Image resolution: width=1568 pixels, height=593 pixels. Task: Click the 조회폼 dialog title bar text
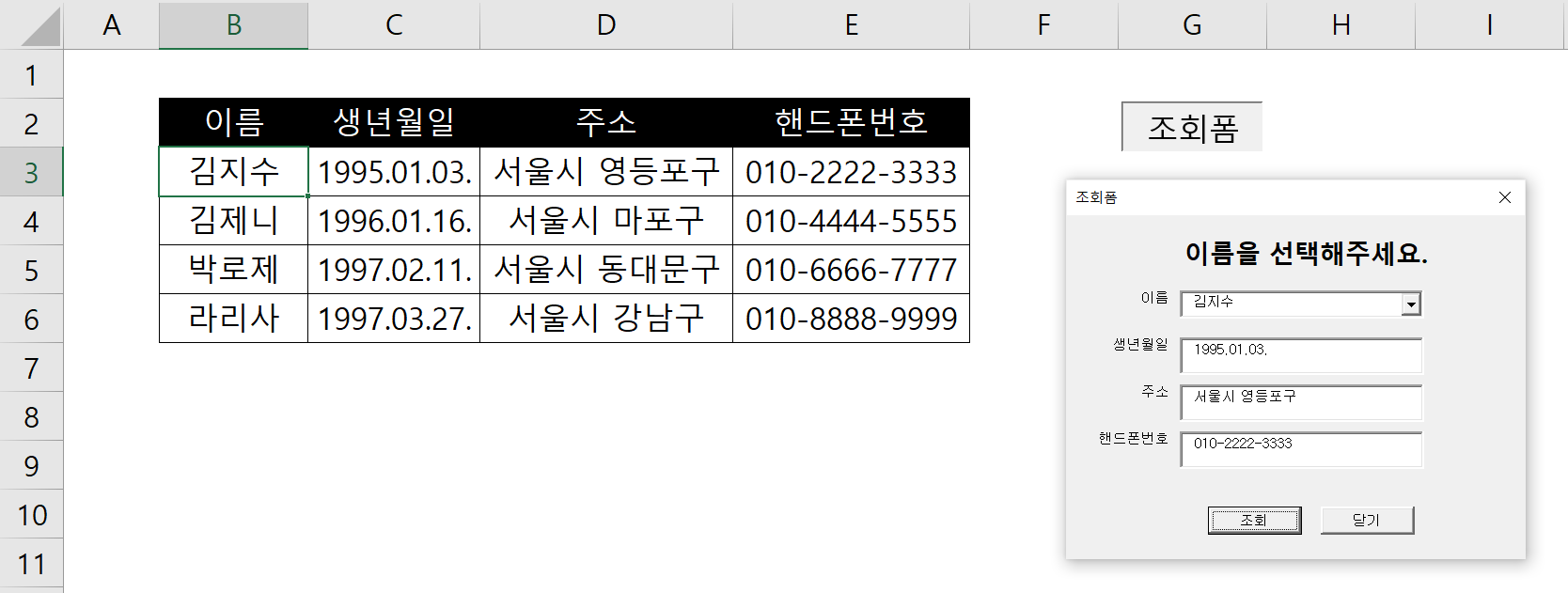[1096, 197]
